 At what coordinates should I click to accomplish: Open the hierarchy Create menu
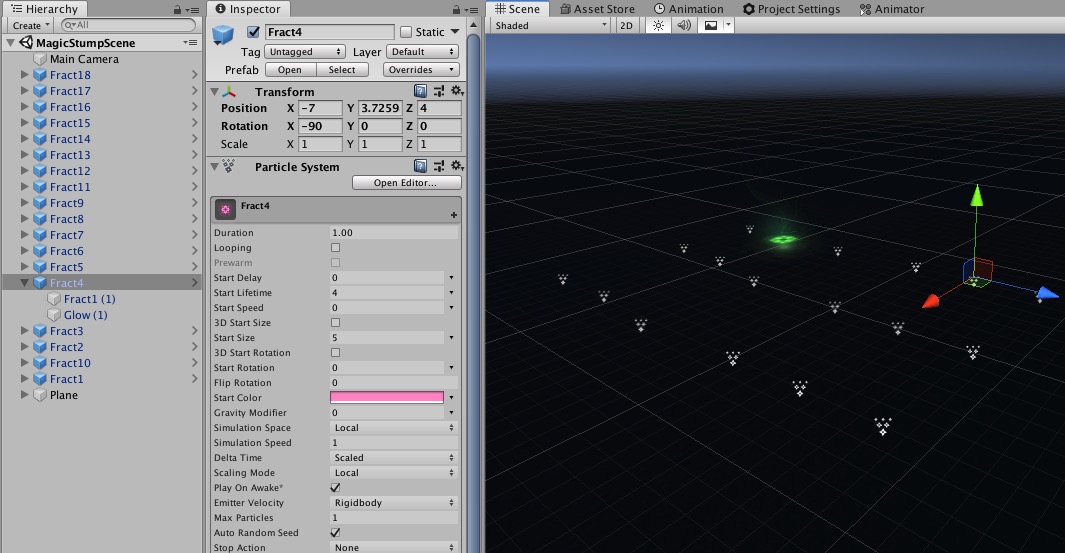pos(31,25)
